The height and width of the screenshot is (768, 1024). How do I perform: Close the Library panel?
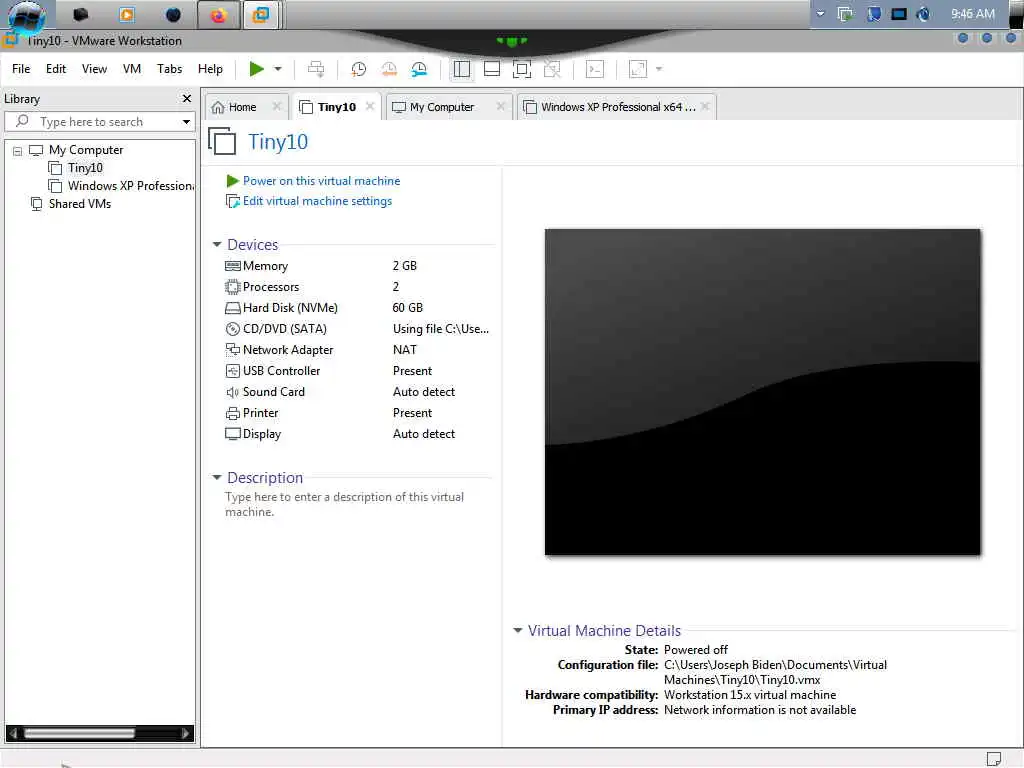coord(187,99)
